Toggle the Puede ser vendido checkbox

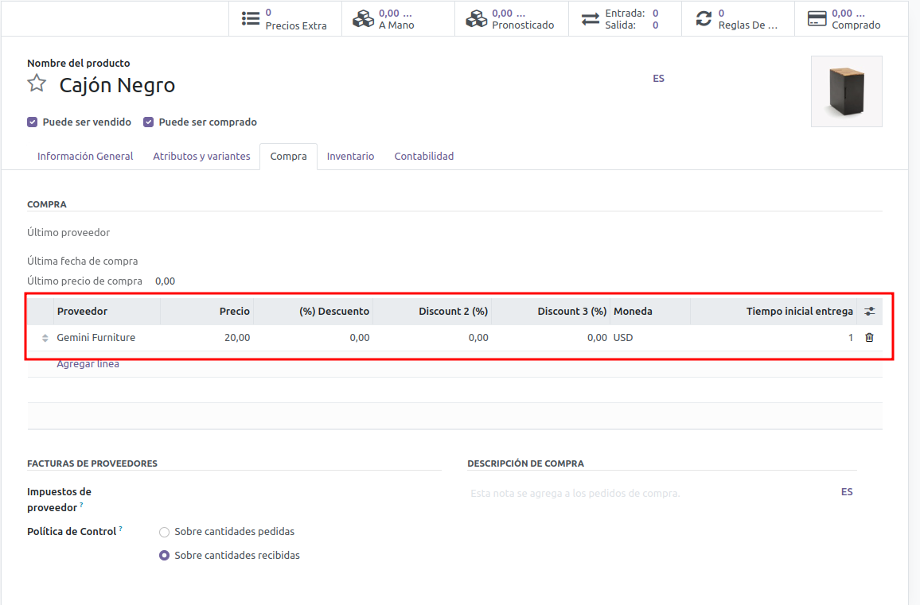pyautogui.click(x=33, y=122)
